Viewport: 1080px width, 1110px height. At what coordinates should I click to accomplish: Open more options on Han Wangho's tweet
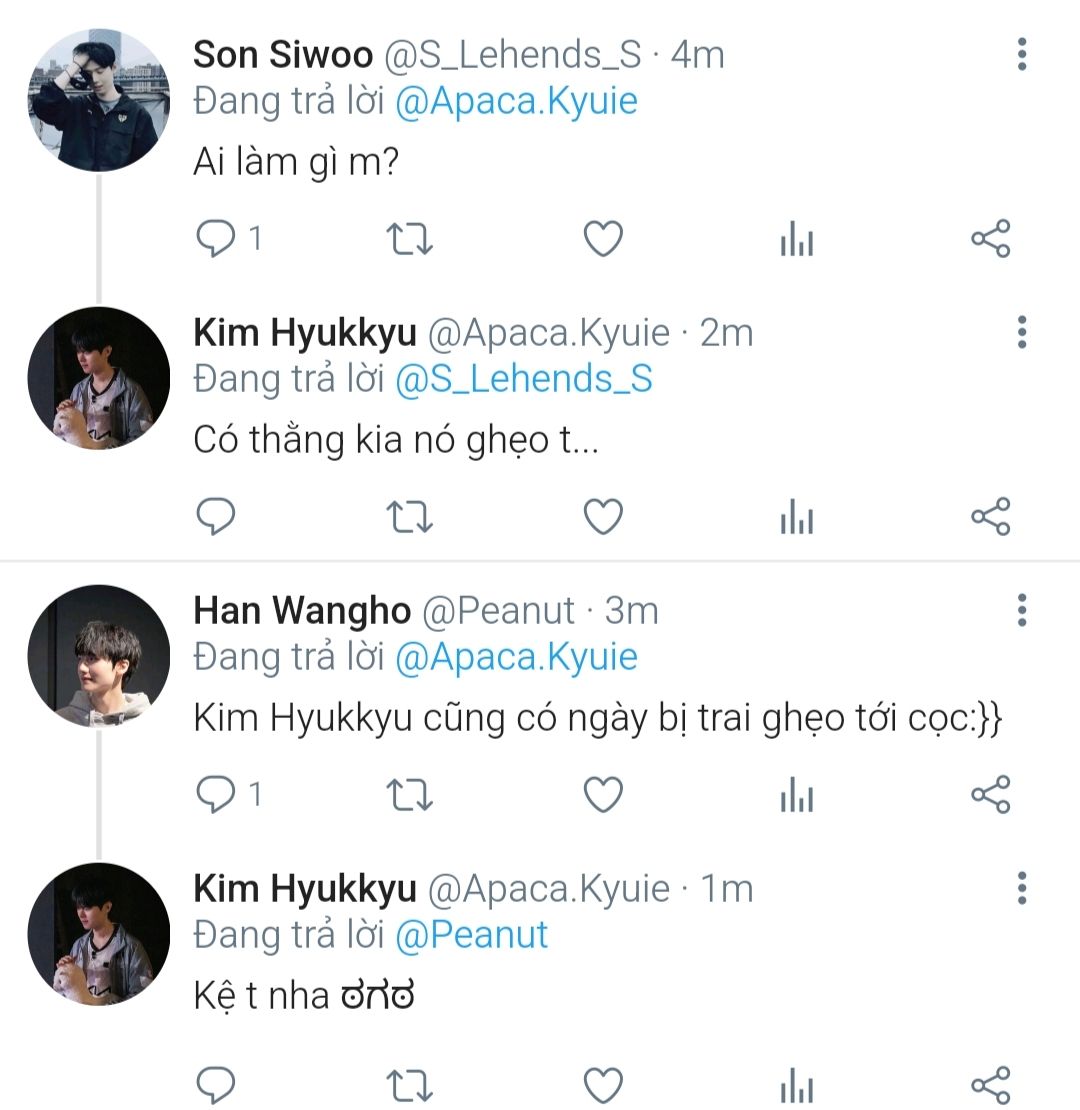tap(1021, 610)
